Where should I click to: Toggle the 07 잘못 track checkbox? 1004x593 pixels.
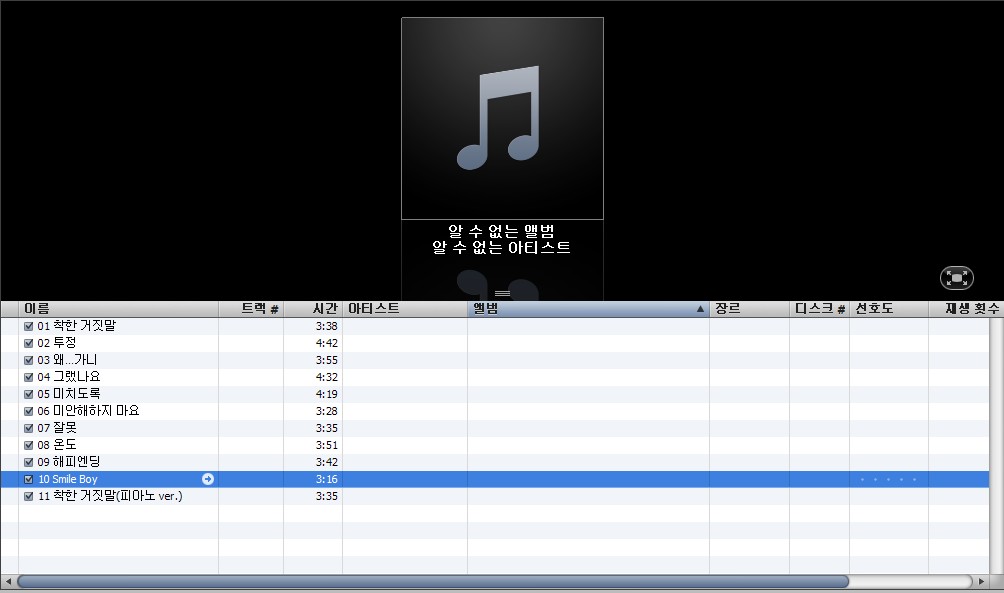(28, 428)
